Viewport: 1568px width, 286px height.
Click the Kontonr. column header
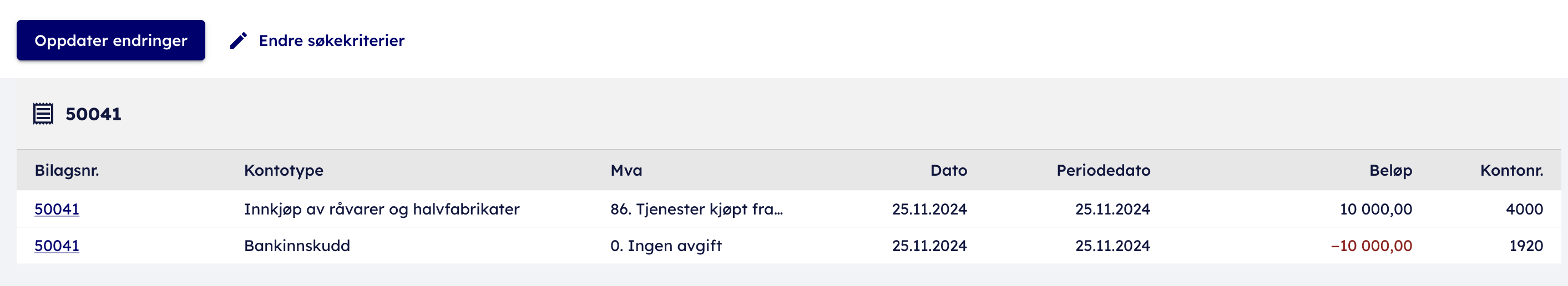[1511, 170]
